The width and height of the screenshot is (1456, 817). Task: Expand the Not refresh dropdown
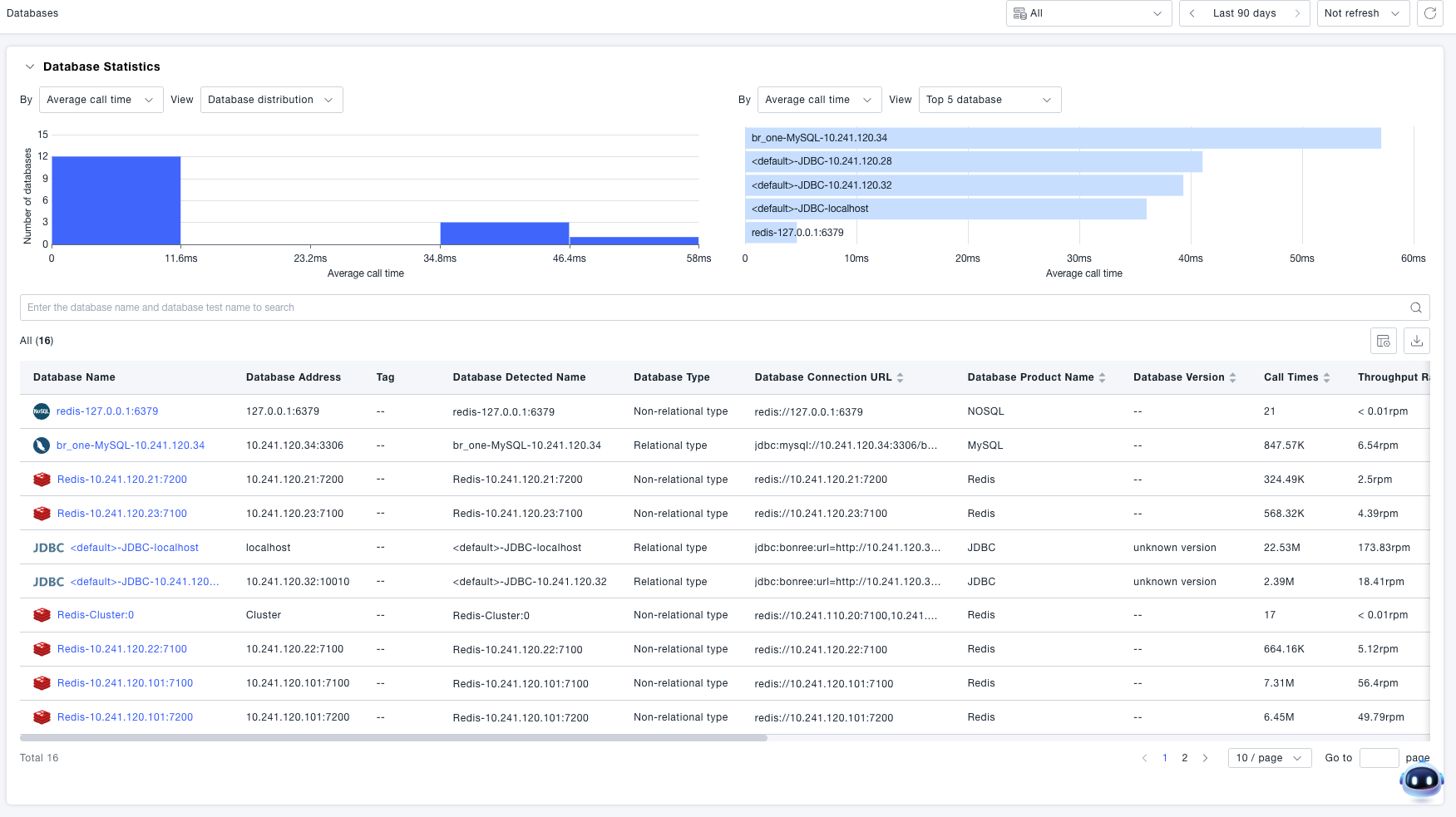click(x=1363, y=13)
